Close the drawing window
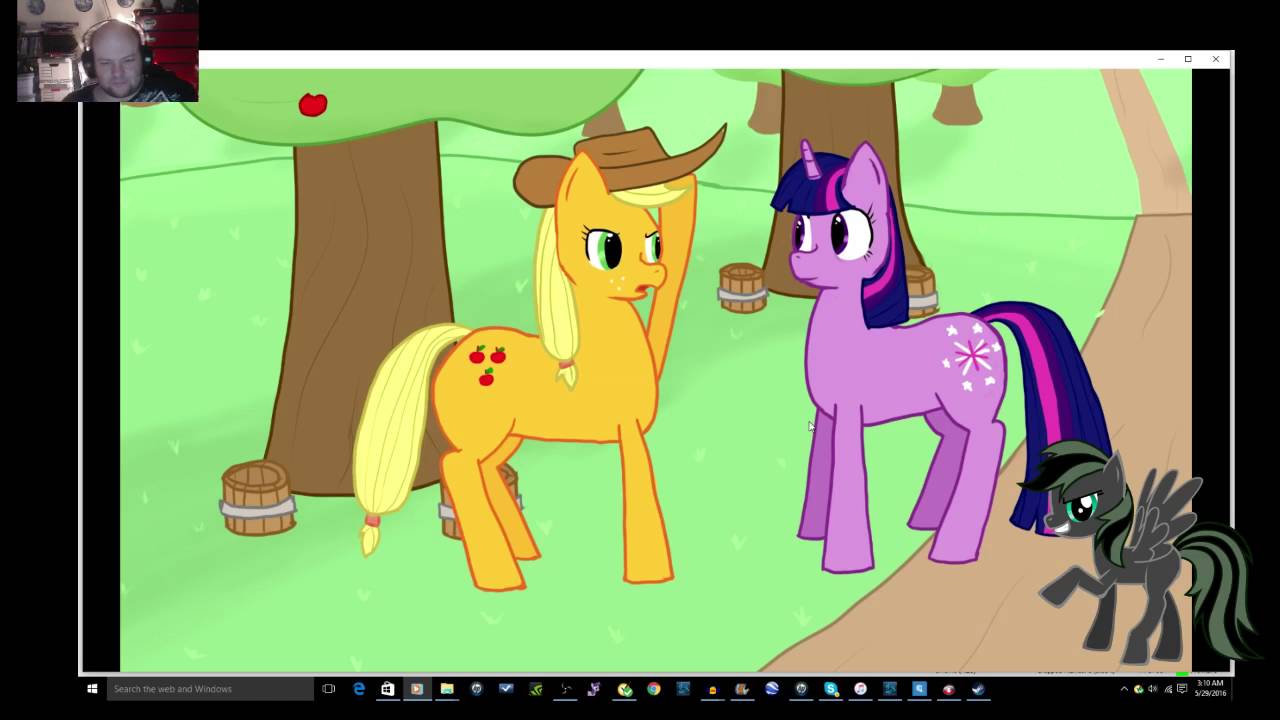The image size is (1280, 720). 1216,59
